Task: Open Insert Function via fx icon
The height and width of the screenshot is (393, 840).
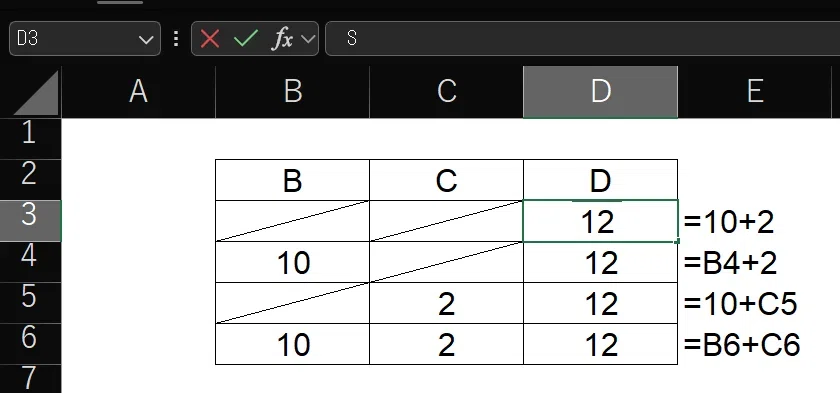Action: click(283, 39)
